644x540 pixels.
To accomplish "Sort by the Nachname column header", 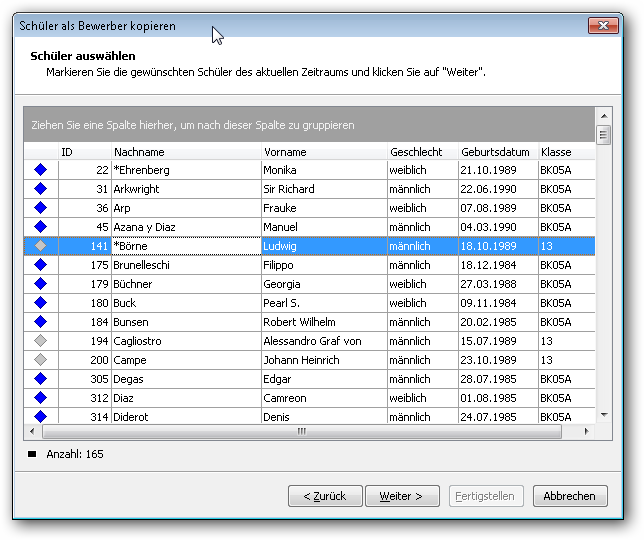I will [x=186, y=152].
